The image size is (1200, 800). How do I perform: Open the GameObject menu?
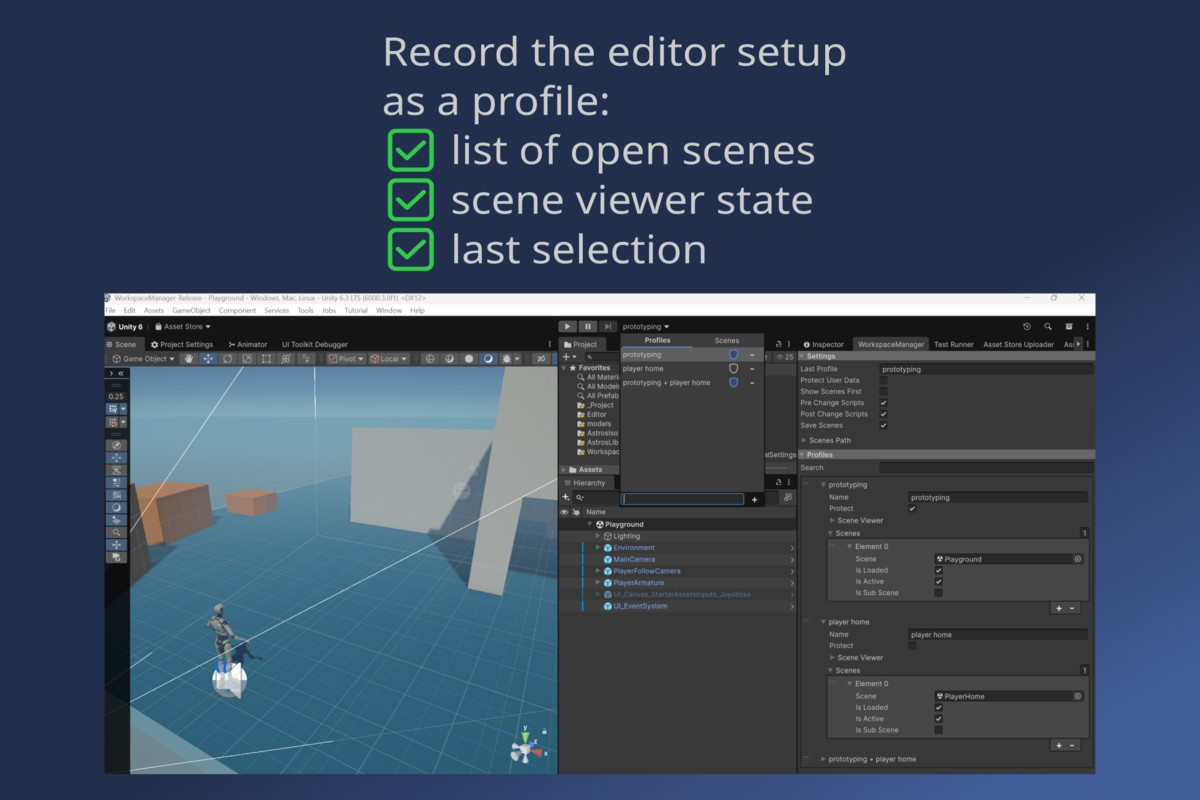190,310
